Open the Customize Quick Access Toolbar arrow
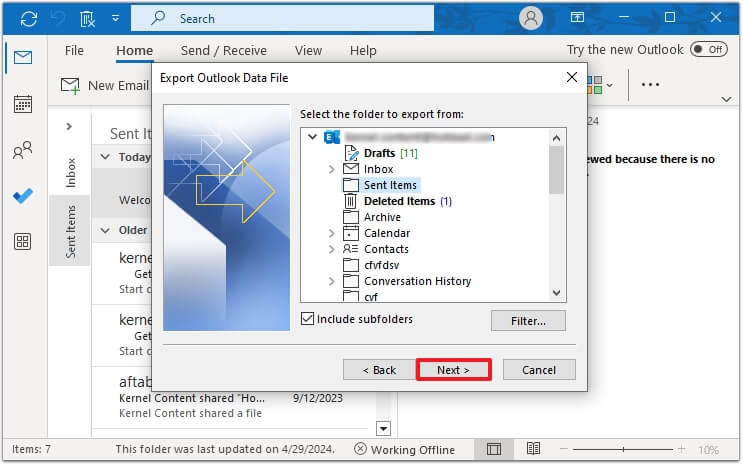The height and width of the screenshot is (465, 743). 116,18
